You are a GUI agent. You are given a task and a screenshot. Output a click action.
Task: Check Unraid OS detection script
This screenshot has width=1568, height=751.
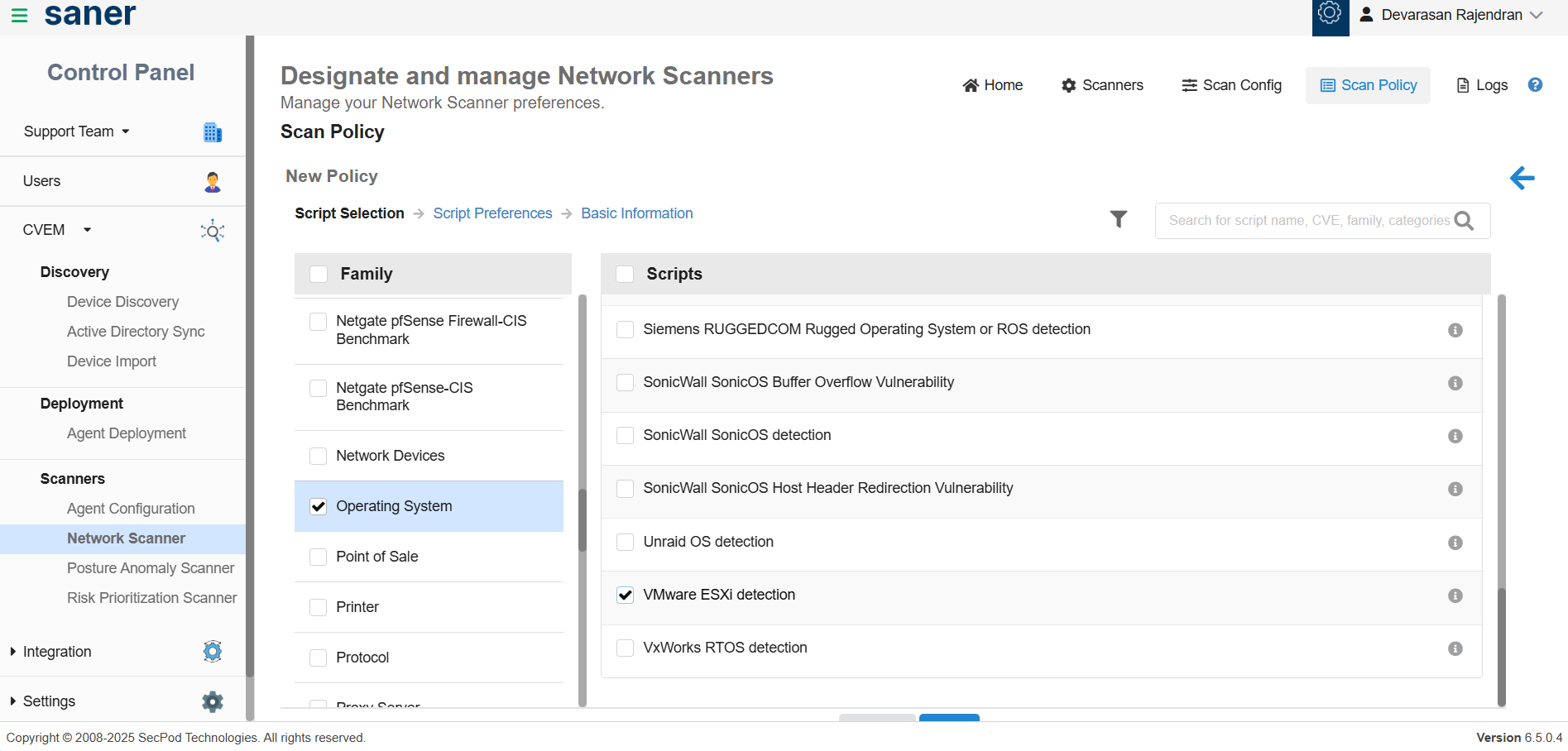click(626, 542)
